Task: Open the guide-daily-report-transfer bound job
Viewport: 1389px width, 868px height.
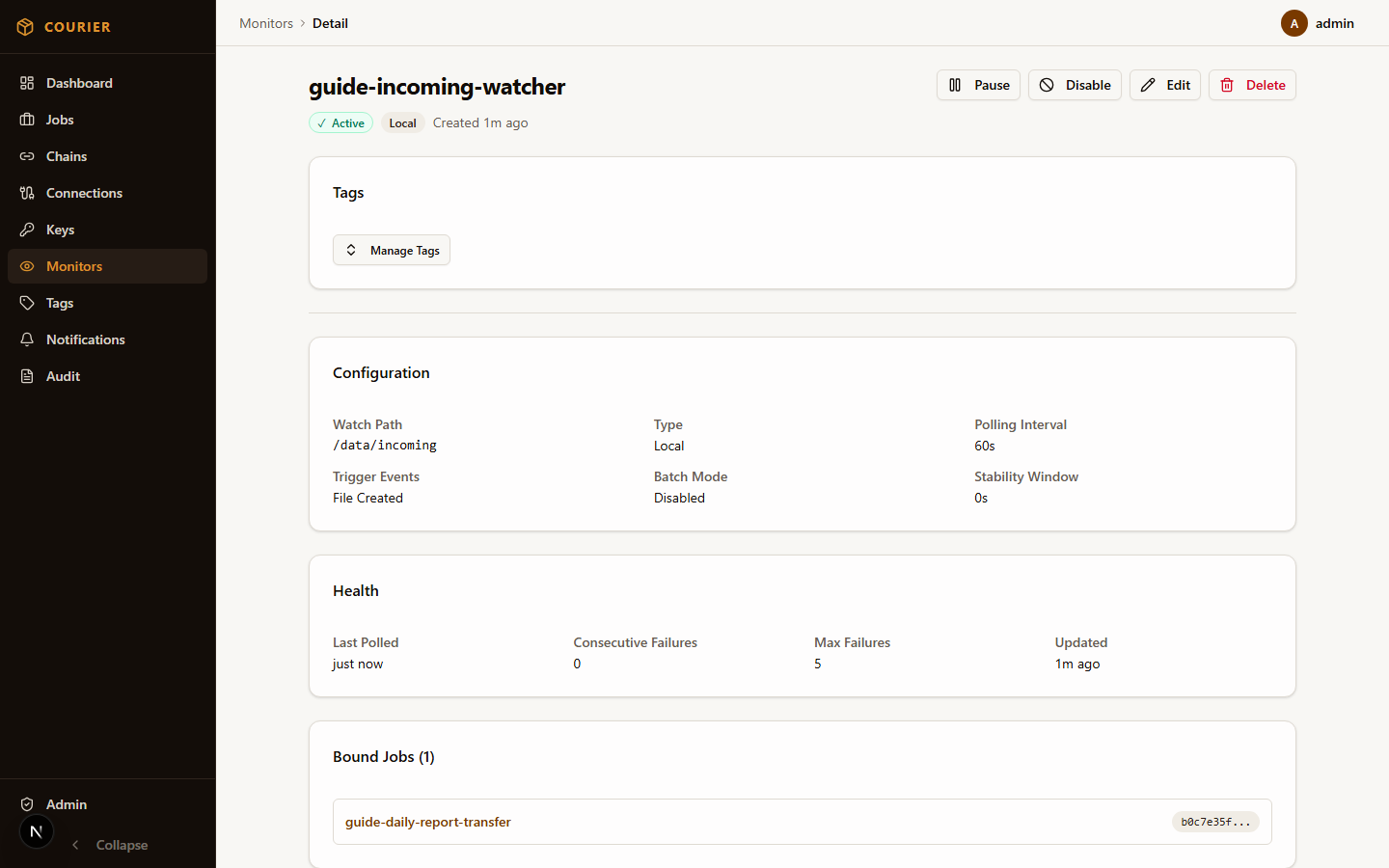Action: 428,822
